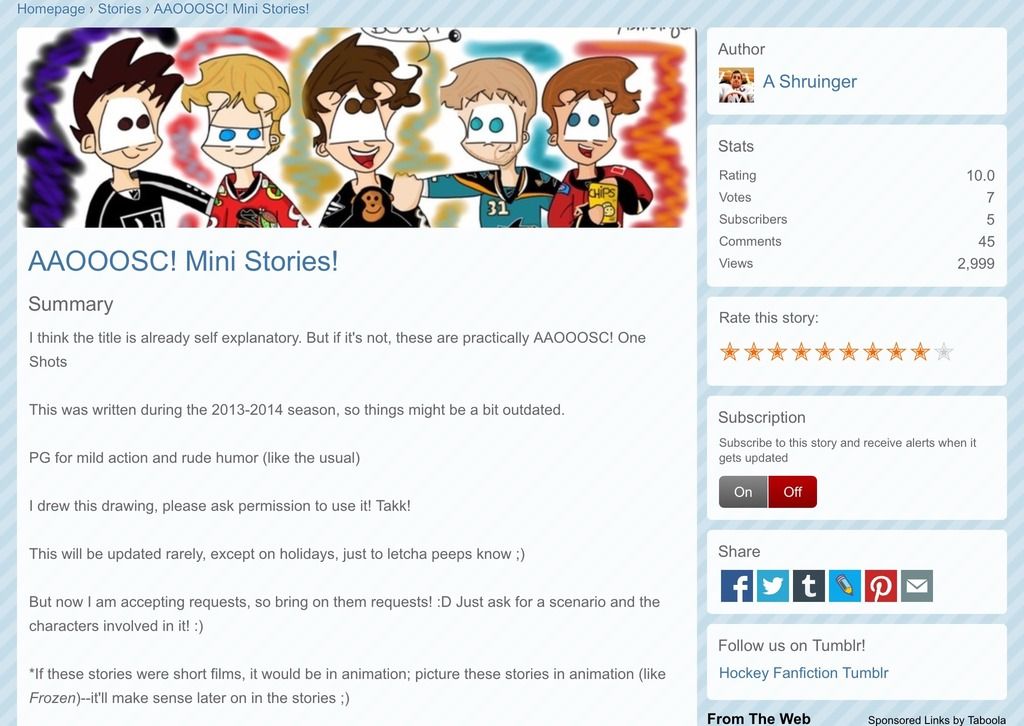
Task: Open Stories in breadcrumb trail
Action: point(119,9)
